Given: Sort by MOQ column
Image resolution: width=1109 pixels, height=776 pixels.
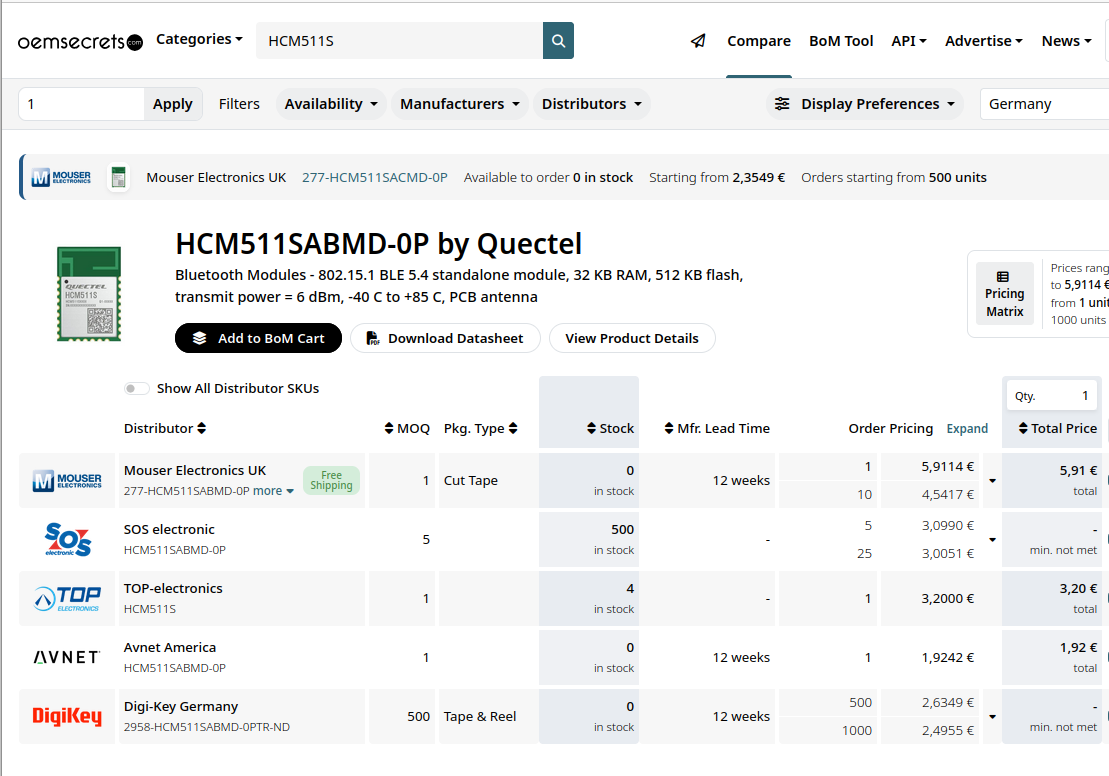Looking at the screenshot, I should pyautogui.click(x=407, y=428).
